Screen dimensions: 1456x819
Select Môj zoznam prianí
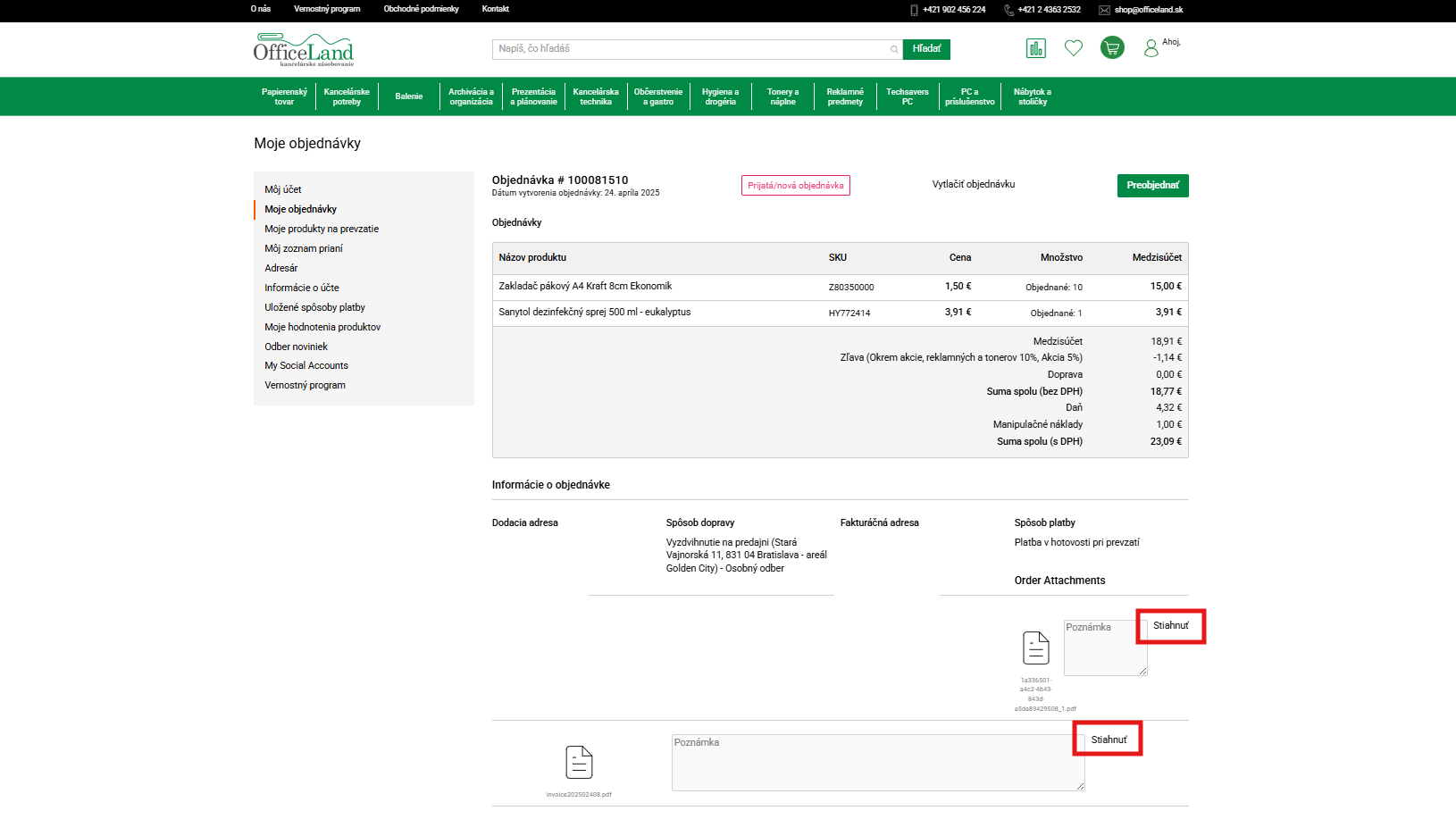[304, 248]
